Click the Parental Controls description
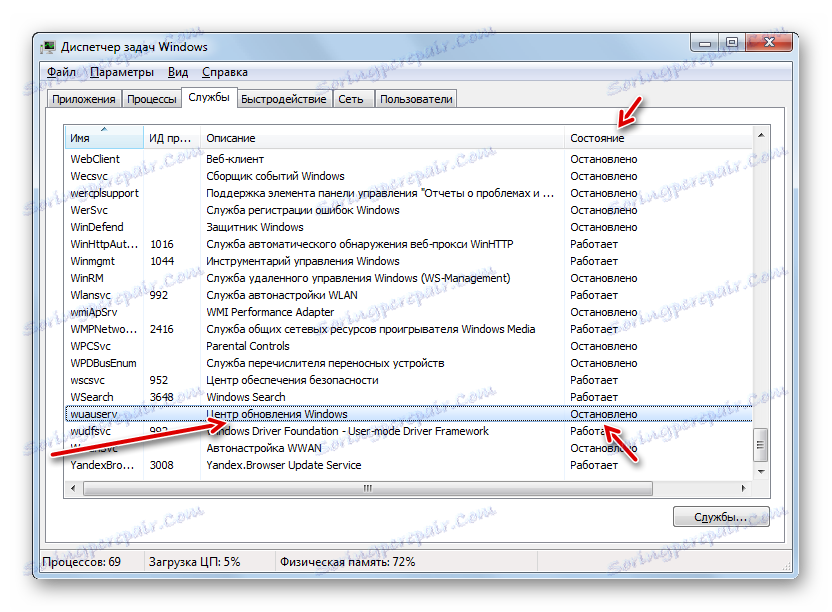832x612 pixels. pyautogui.click(x=248, y=346)
